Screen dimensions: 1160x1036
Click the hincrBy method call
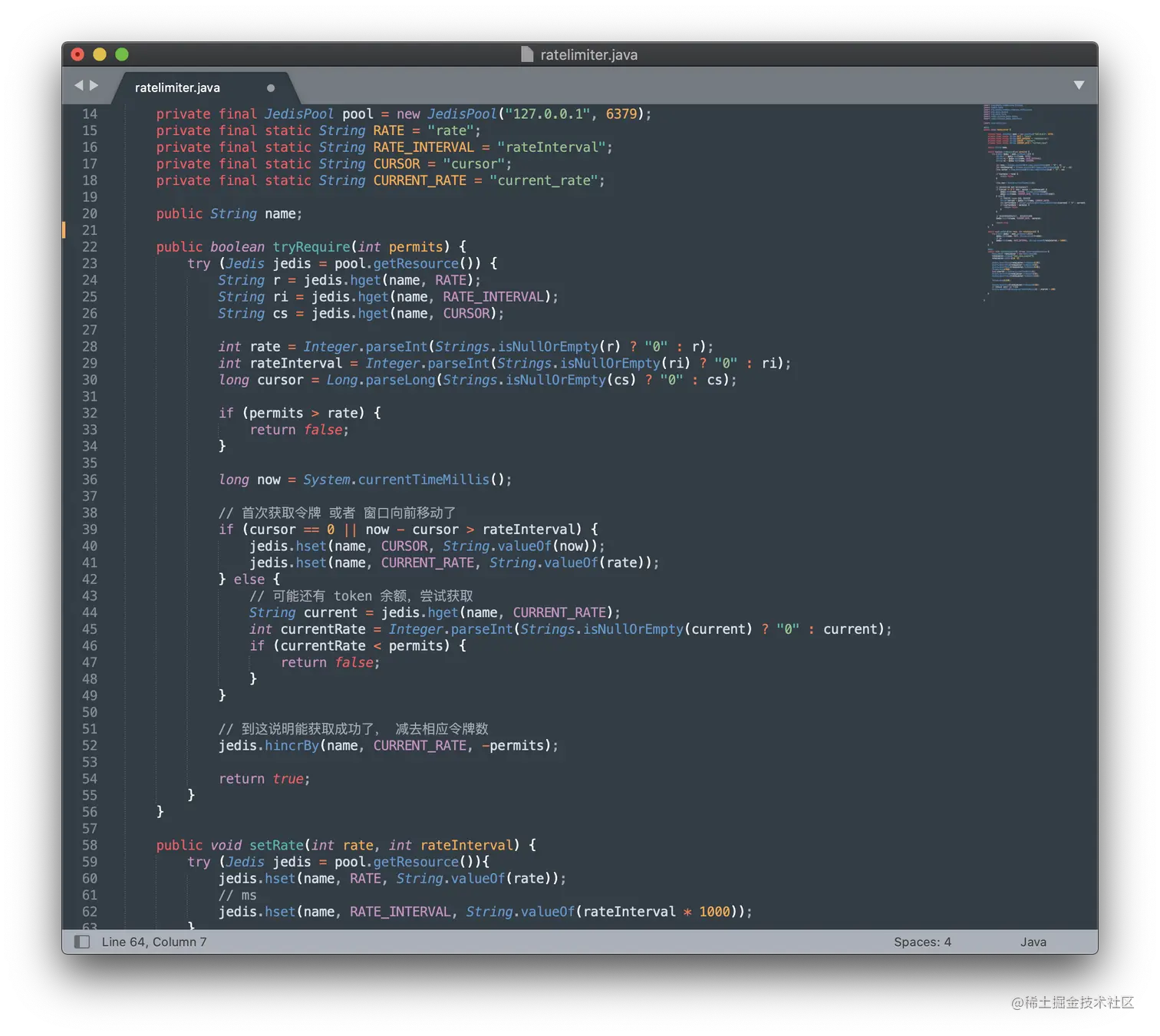pos(292,746)
